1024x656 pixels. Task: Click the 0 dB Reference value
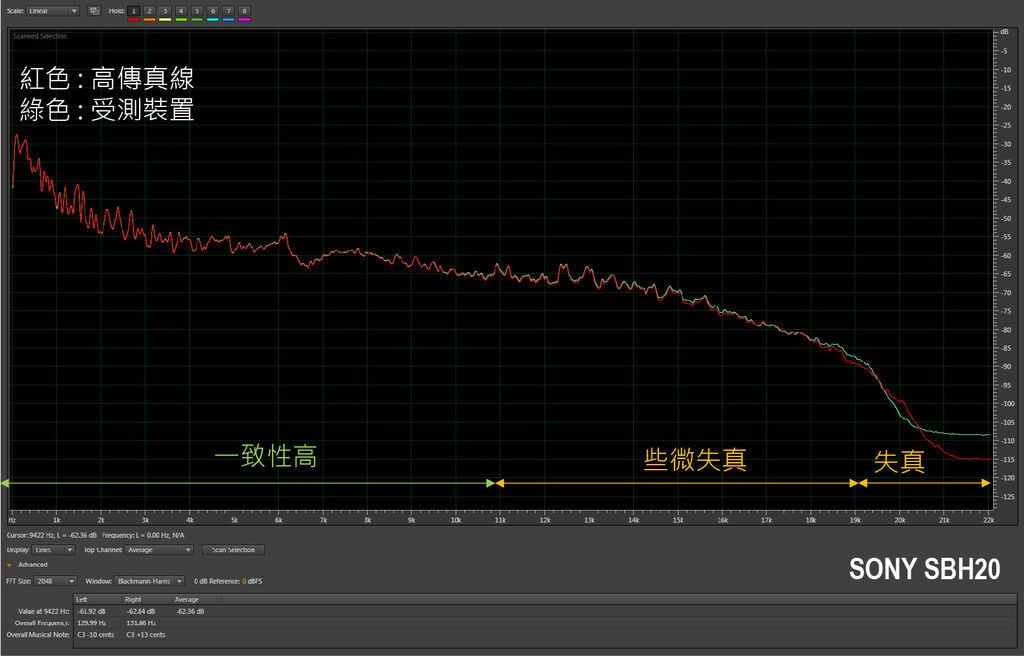tap(243, 581)
